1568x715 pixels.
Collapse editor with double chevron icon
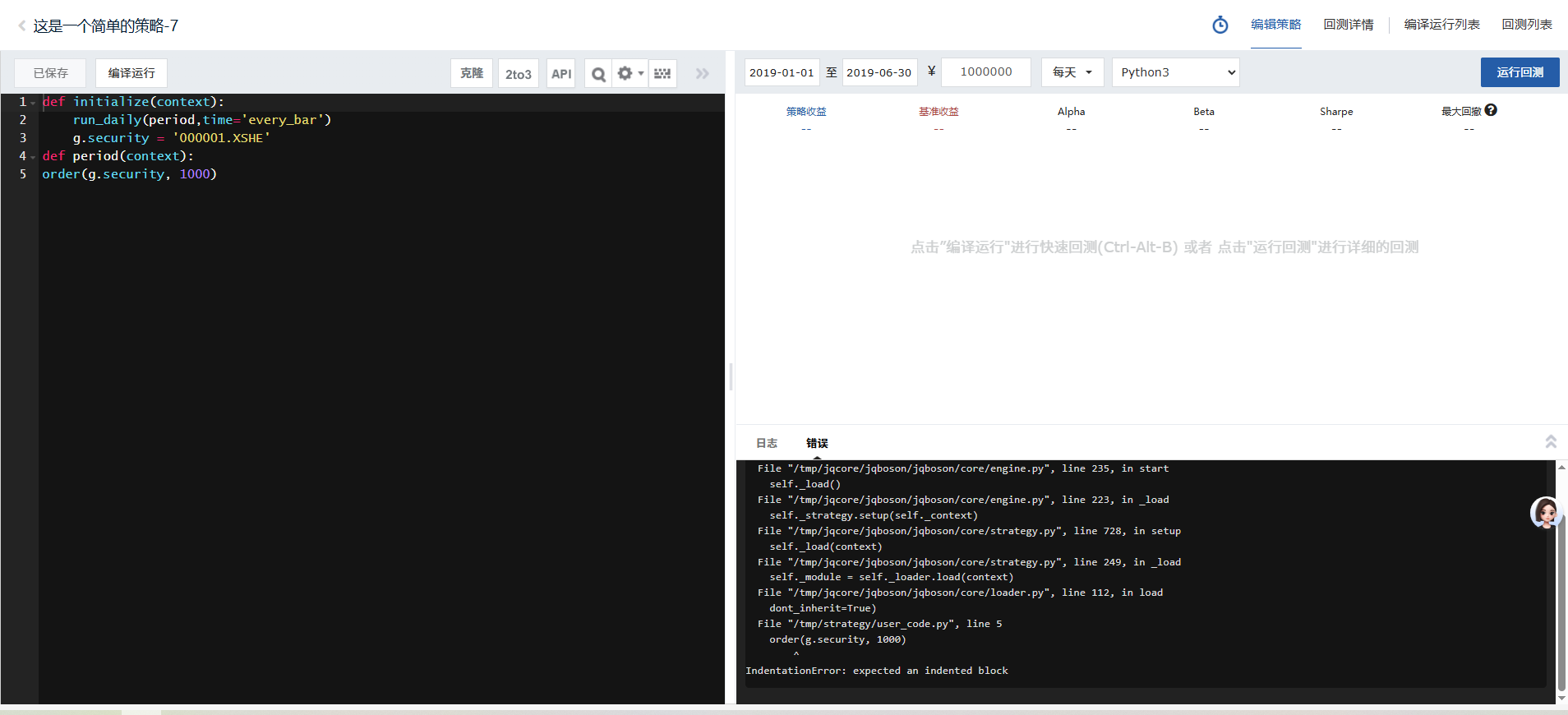pyautogui.click(x=702, y=73)
